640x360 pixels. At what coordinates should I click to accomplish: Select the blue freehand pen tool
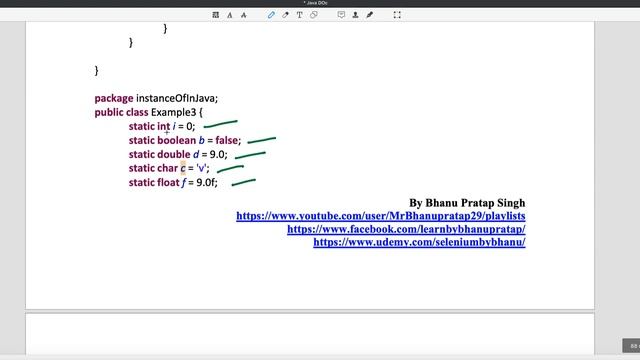[271, 15]
